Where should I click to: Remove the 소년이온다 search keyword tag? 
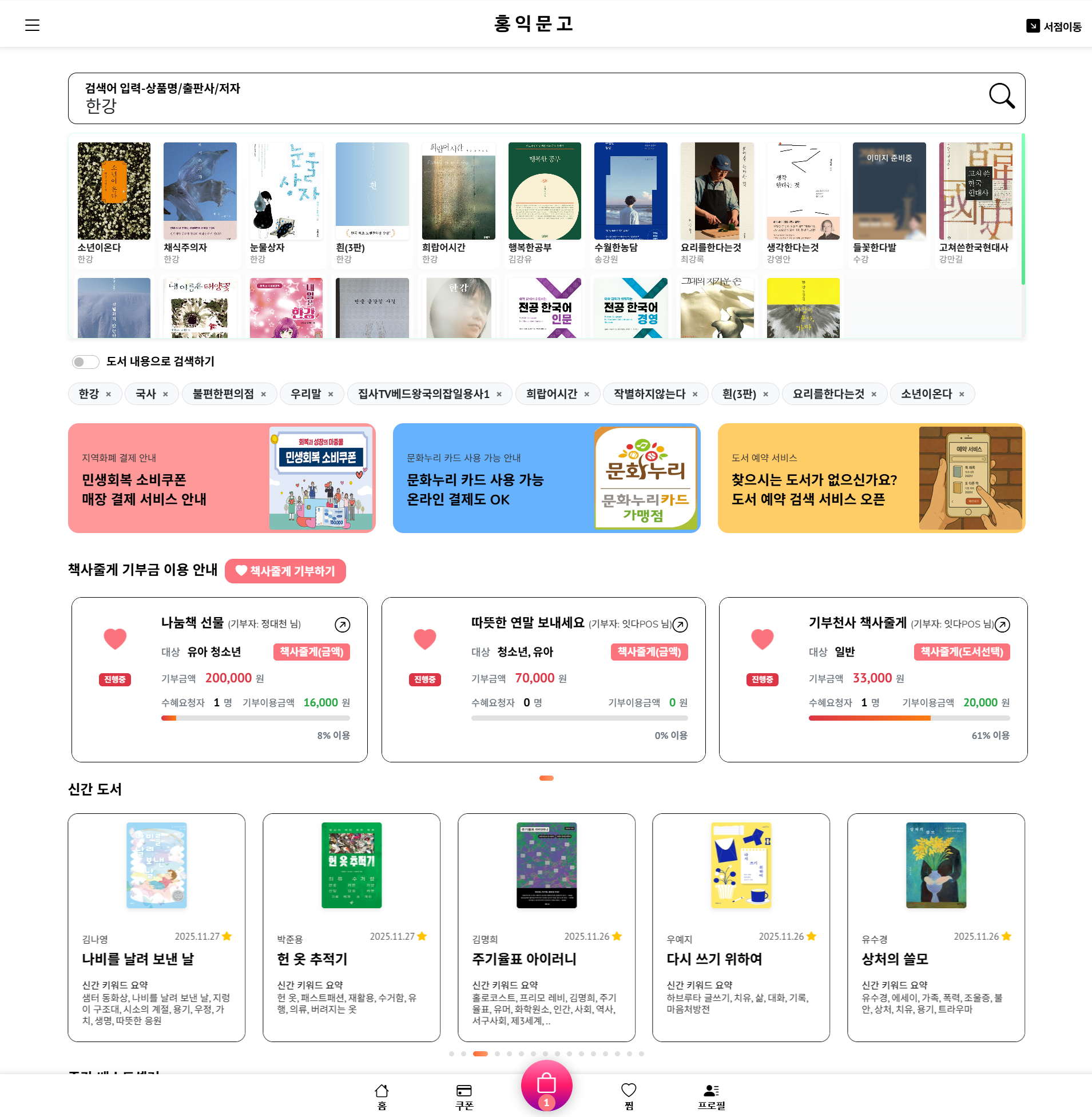(962, 394)
